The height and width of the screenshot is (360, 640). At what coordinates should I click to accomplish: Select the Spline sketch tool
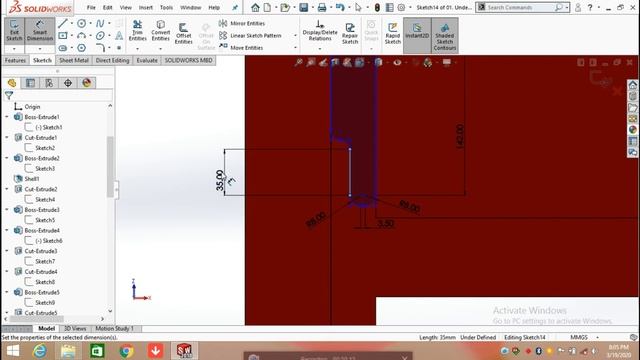coord(100,24)
